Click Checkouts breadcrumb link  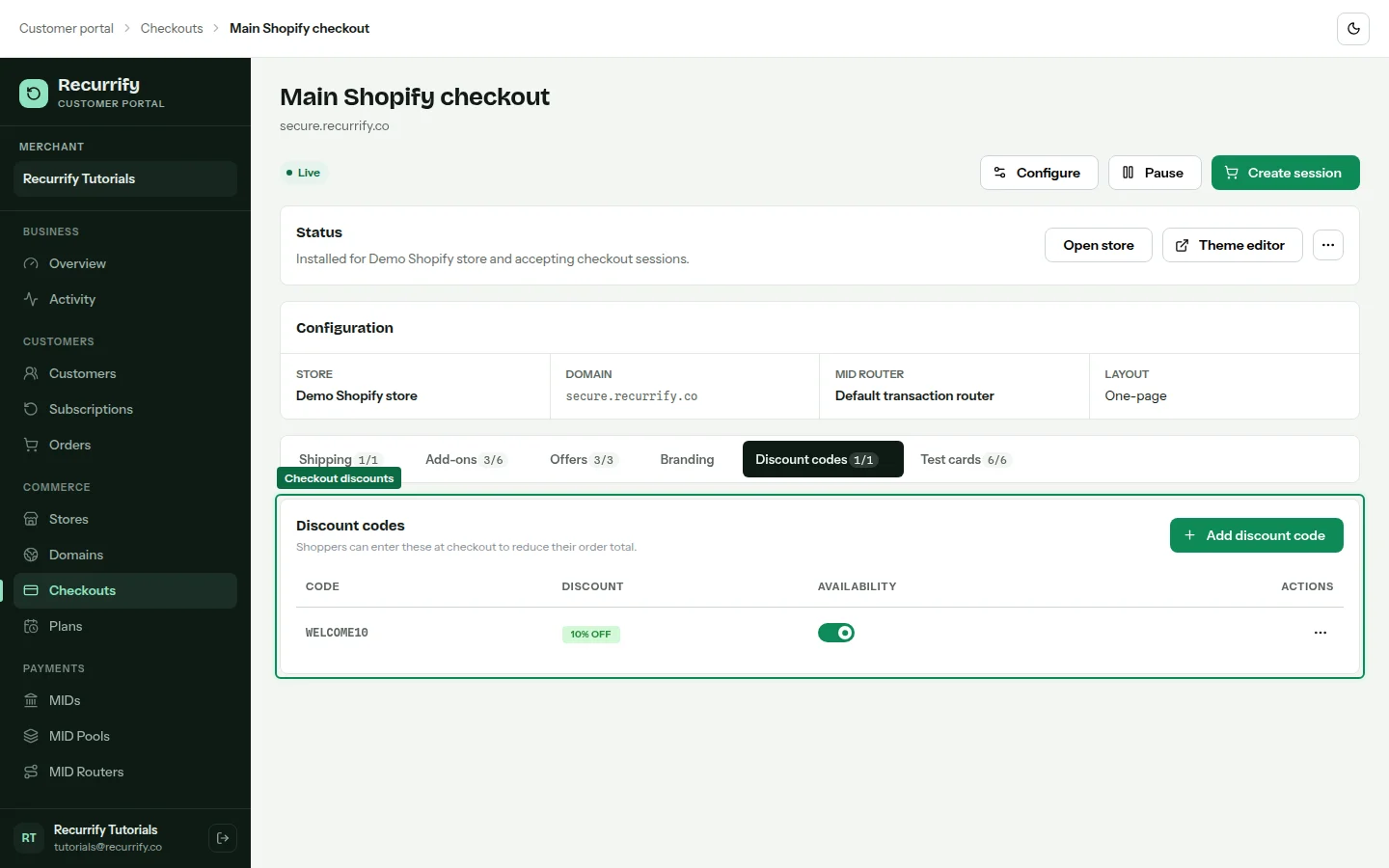click(x=172, y=28)
